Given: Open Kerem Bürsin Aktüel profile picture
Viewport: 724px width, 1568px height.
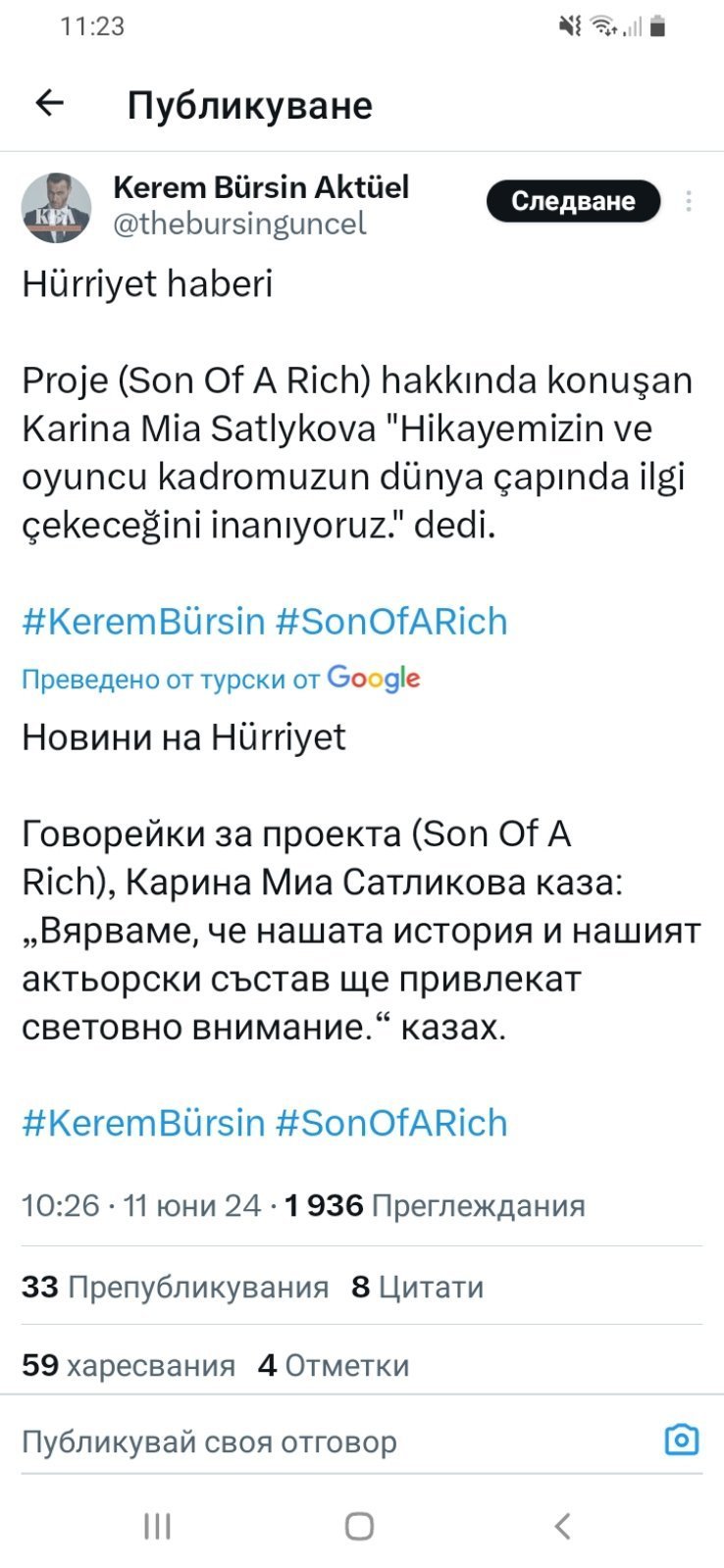Looking at the screenshot, I should point(56,208).
